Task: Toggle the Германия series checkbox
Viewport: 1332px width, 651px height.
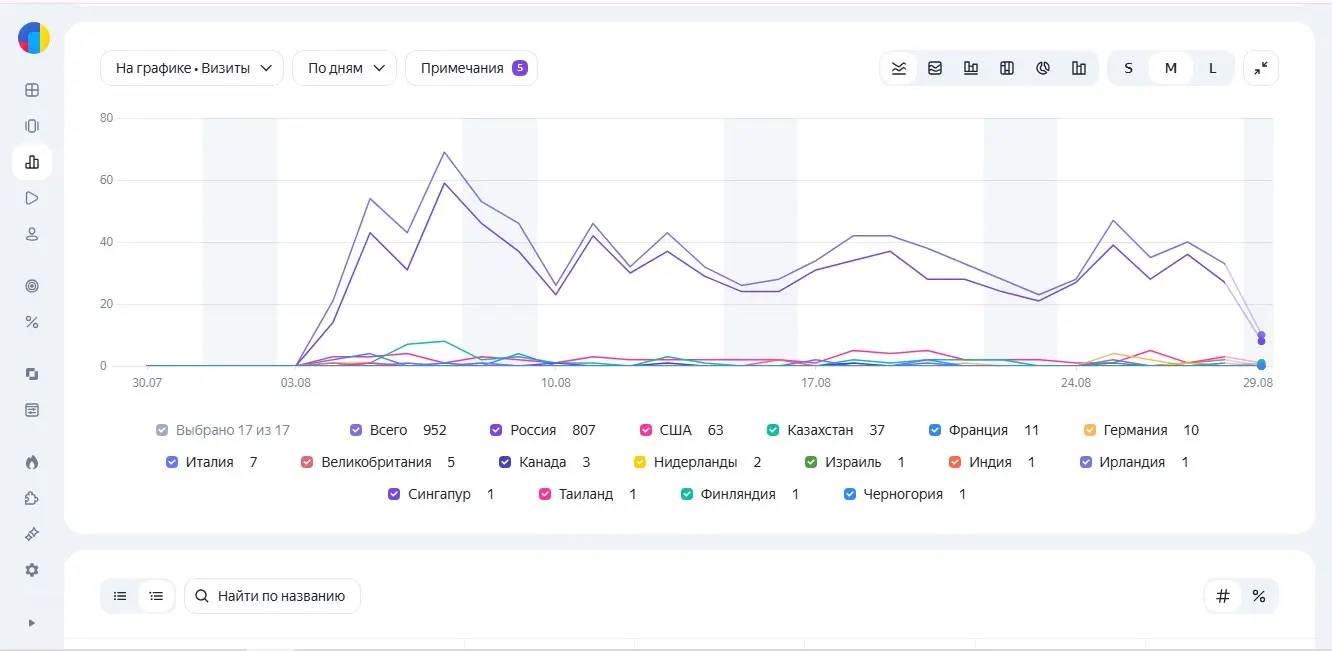Action: pos(1090,430)
